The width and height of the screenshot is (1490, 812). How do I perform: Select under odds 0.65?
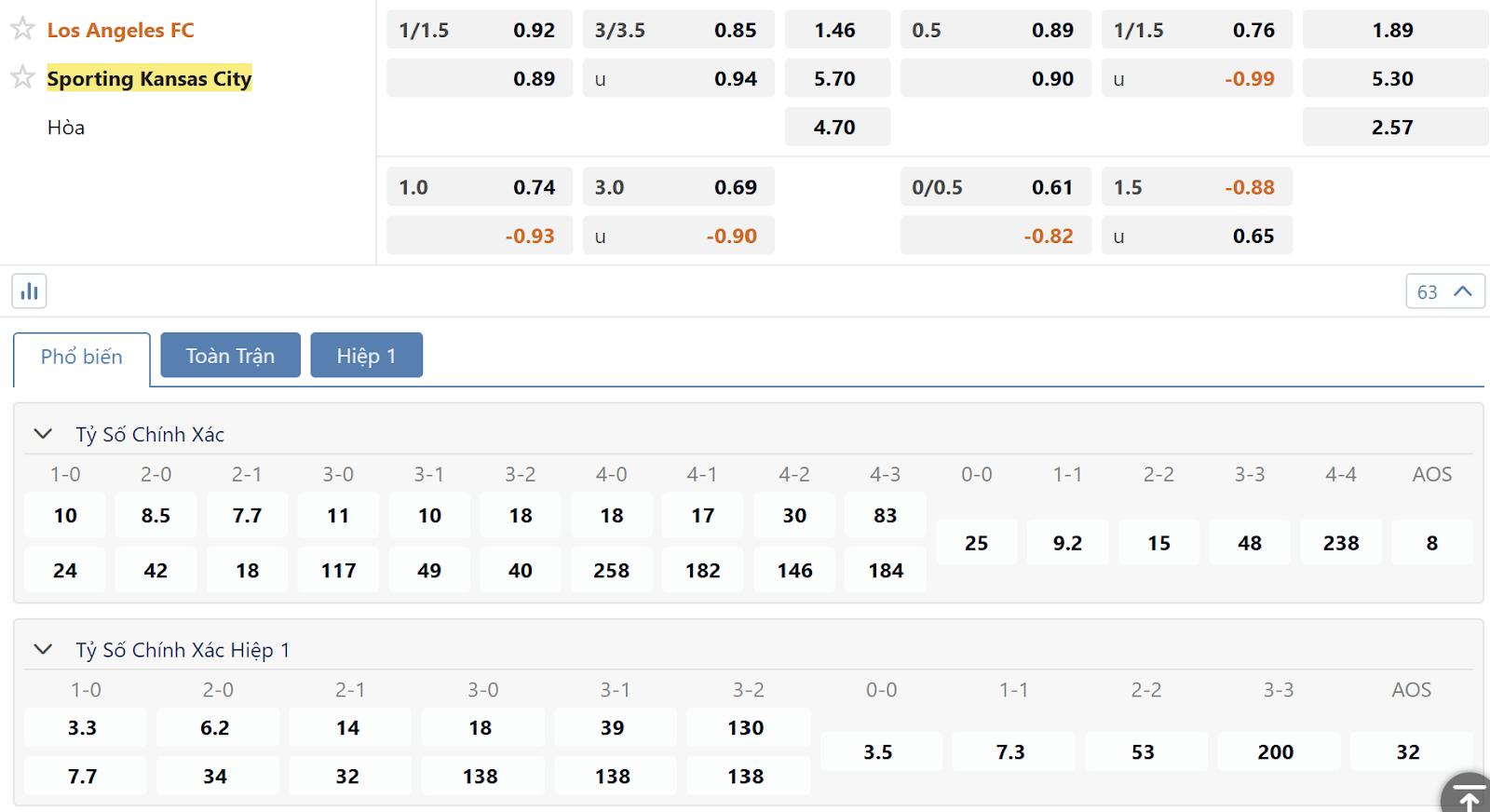[1197, 236]
